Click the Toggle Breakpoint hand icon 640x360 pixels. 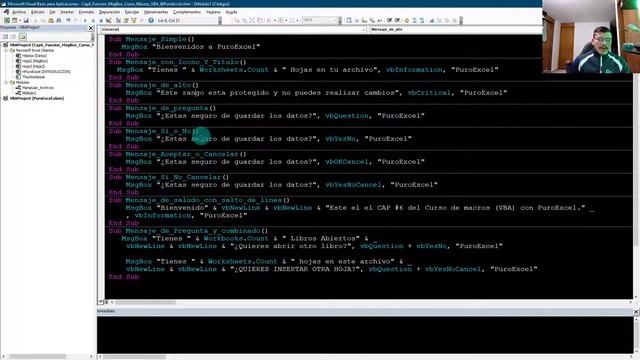point(407,20)
